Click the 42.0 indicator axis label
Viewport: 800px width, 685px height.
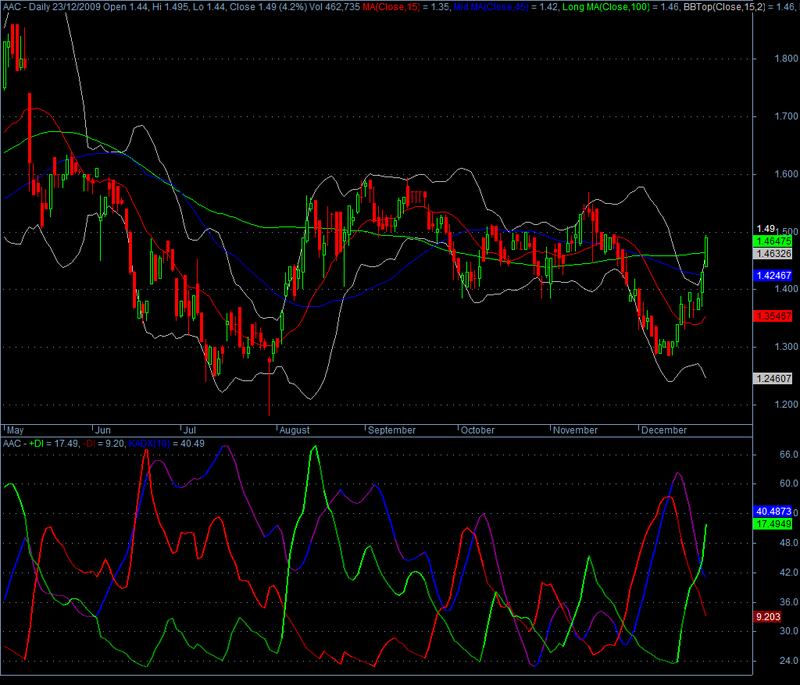pos(789,573)
